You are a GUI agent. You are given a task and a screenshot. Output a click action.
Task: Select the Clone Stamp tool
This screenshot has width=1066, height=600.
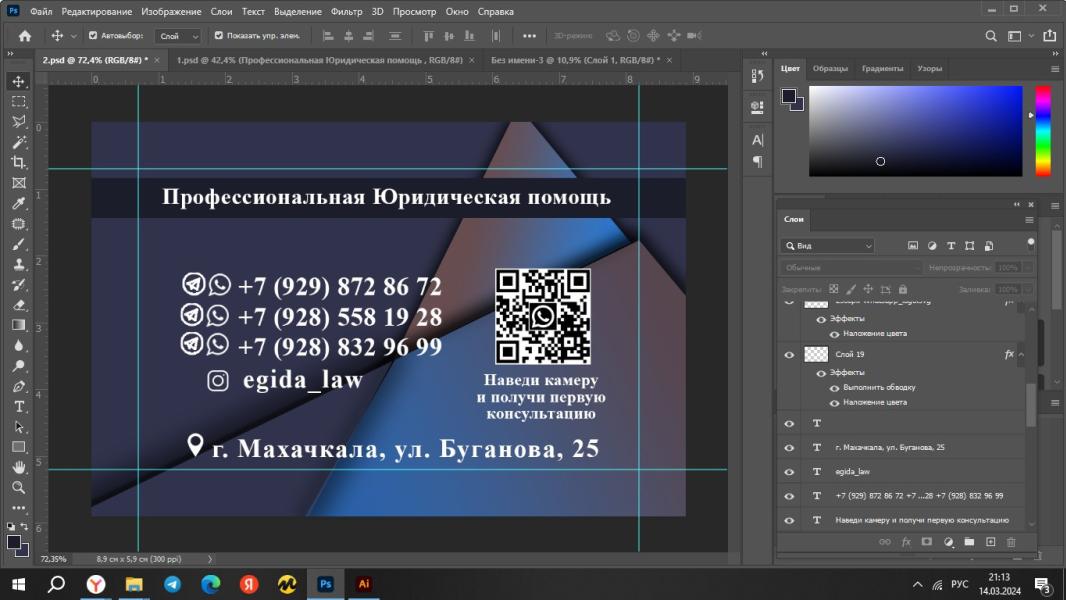18,264
